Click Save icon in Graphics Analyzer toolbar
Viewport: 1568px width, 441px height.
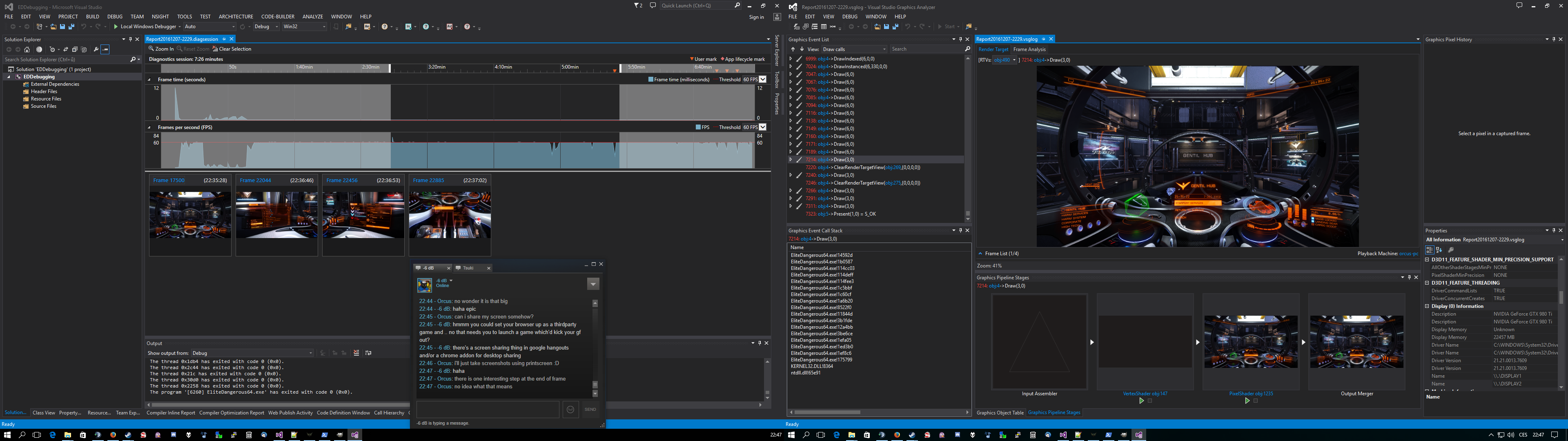(x=887, y=27)
